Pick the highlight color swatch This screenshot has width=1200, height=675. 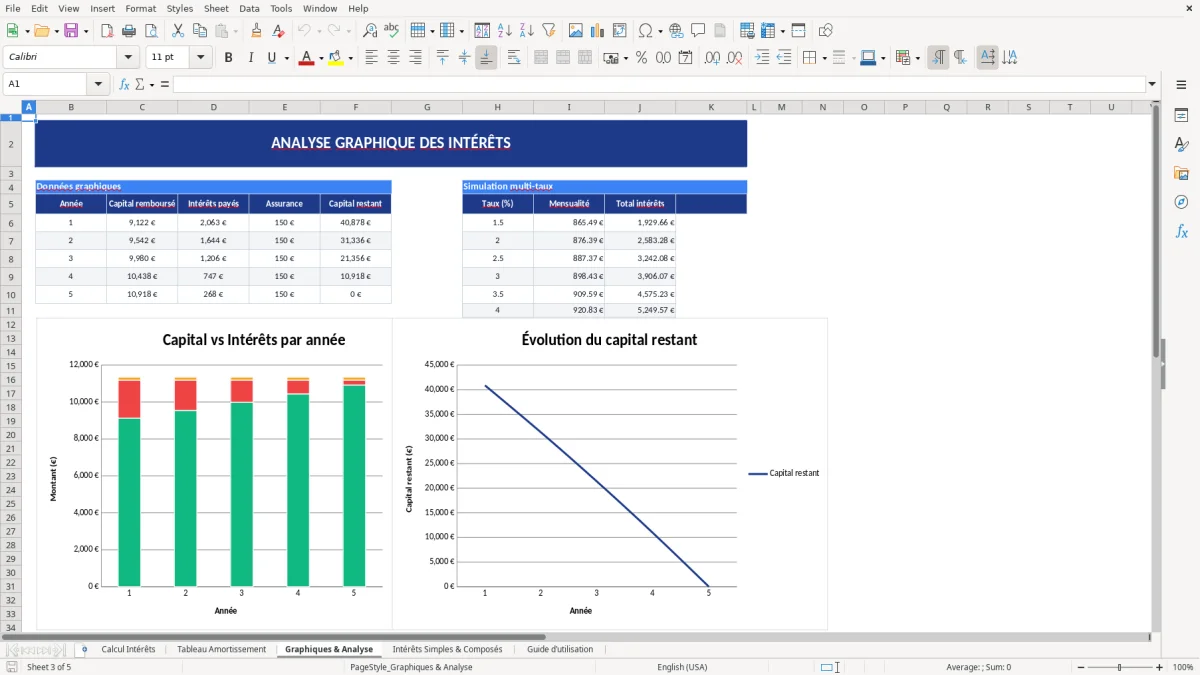(x=336, y=57)
